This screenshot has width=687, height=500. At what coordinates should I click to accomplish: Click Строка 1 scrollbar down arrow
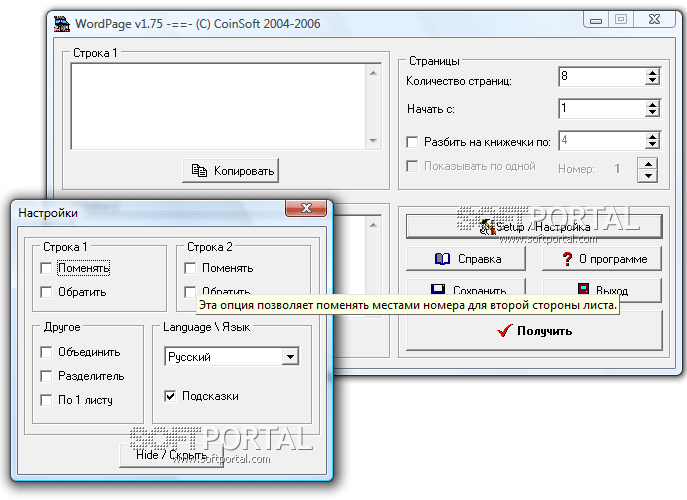373,141
